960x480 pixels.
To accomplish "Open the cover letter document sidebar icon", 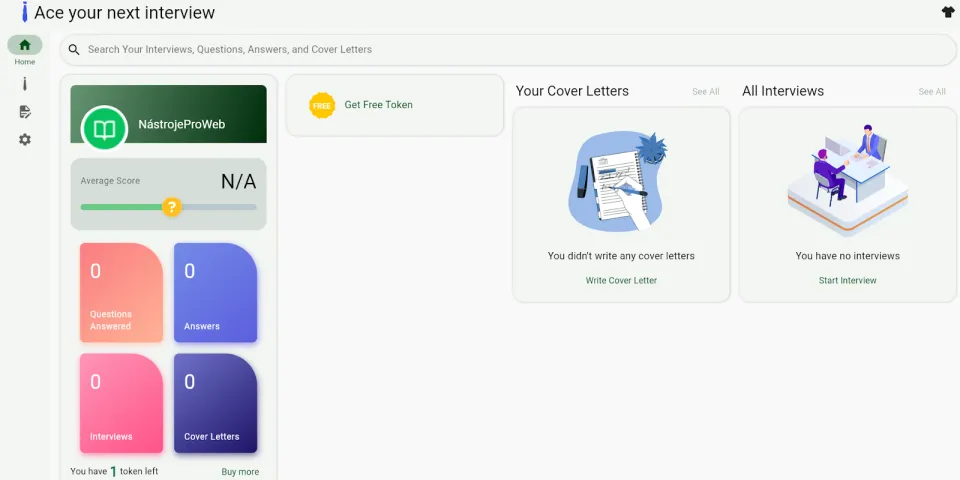I will tap(24, 111).
